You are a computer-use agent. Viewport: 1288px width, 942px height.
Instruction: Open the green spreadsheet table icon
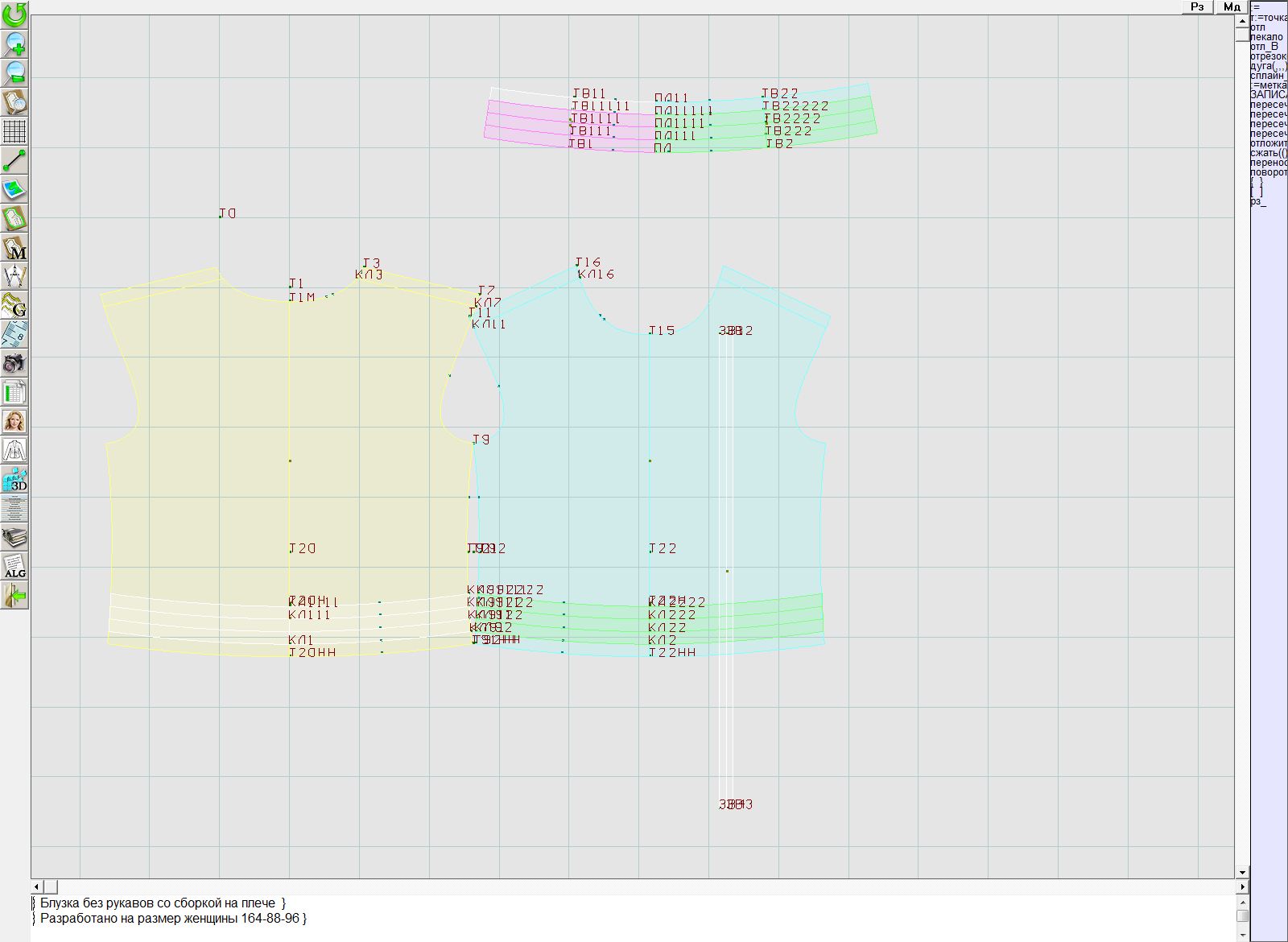14,392
